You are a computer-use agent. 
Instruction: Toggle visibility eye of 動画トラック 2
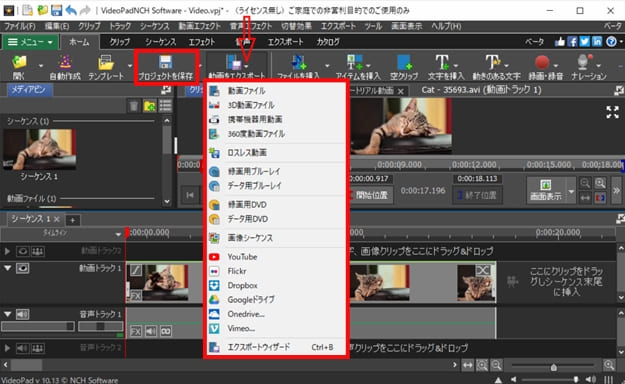(x=22, y=251)
